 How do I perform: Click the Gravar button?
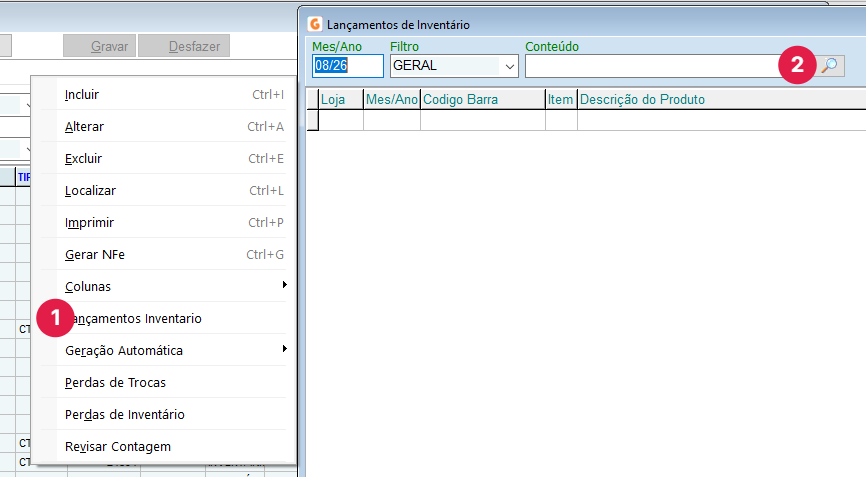(99, 46)
